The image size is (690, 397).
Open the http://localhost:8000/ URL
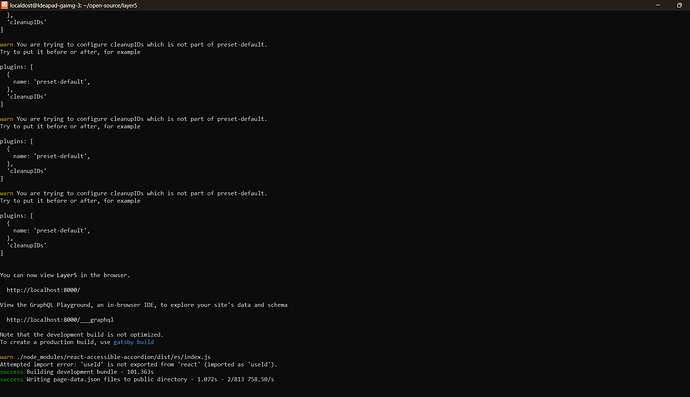pyautogui.click(x=43, y=290)
